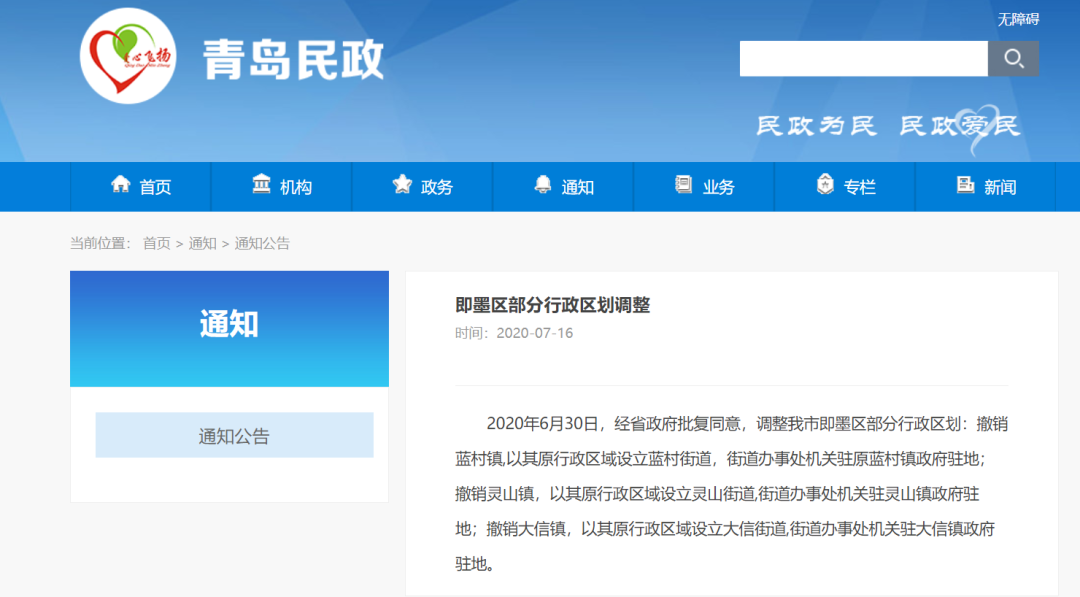1080x597 pixels.
Task: Click the magnifier icon to search
Action: [1014, 58]
